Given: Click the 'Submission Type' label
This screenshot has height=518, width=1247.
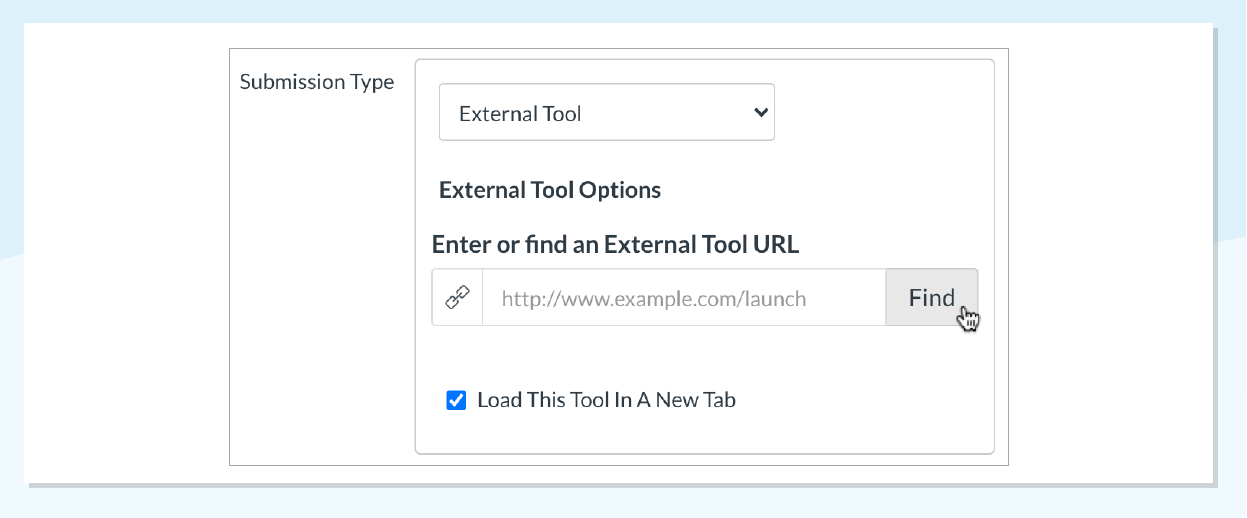Looking at the screenshot, I should pyautogui.click(x=317, y=82).
